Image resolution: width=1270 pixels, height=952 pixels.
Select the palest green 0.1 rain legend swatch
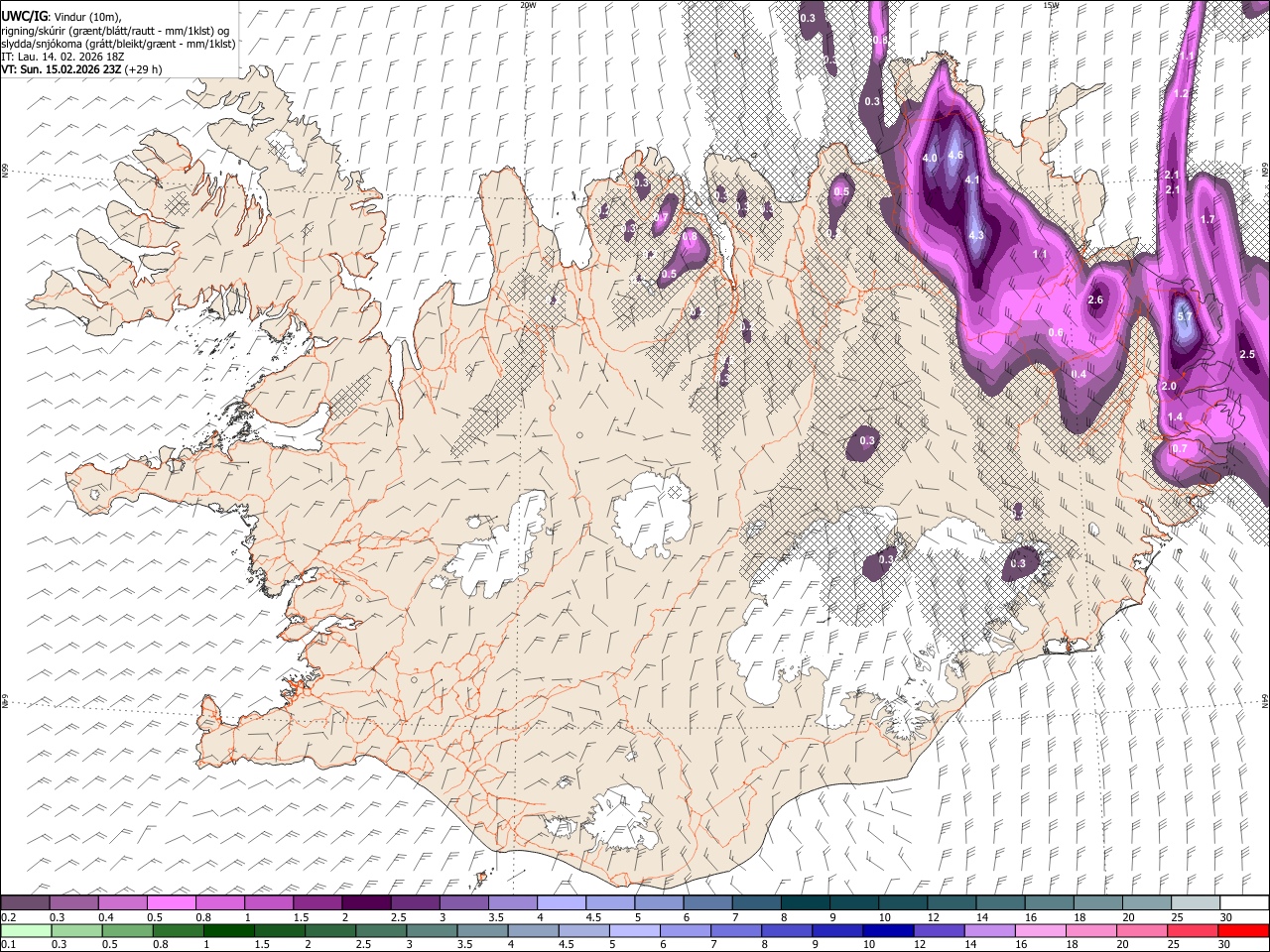tap(25, 930)
